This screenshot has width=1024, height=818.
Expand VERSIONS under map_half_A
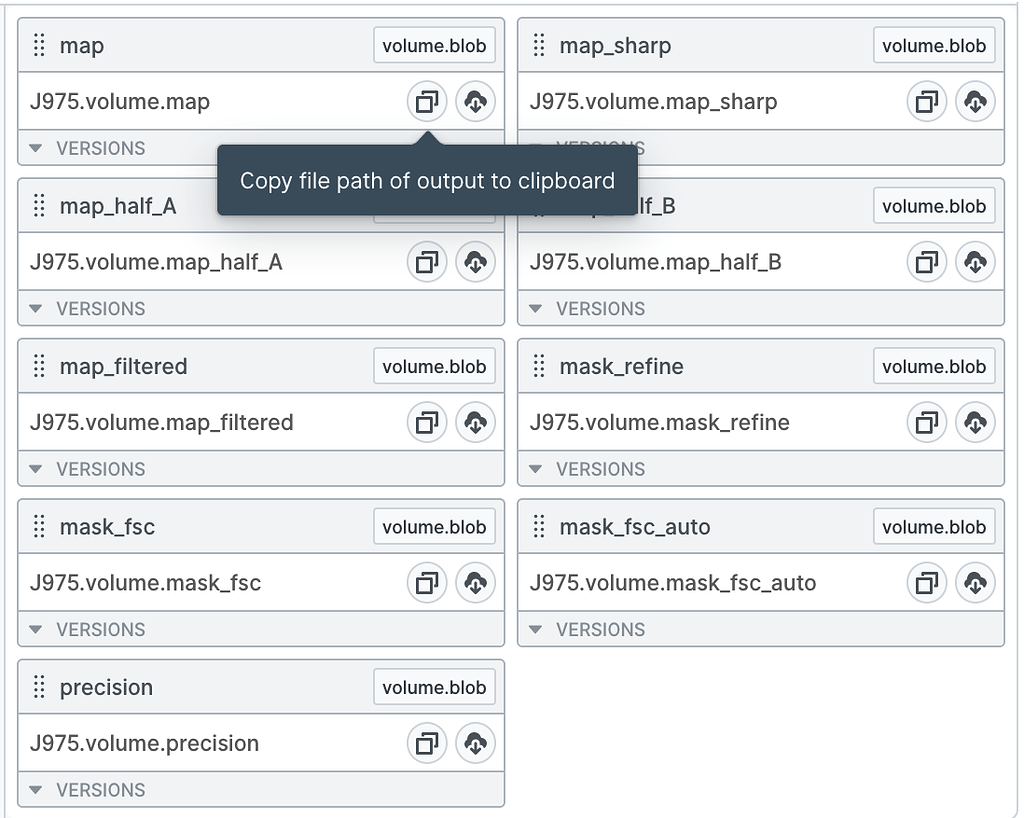point(88,308)
